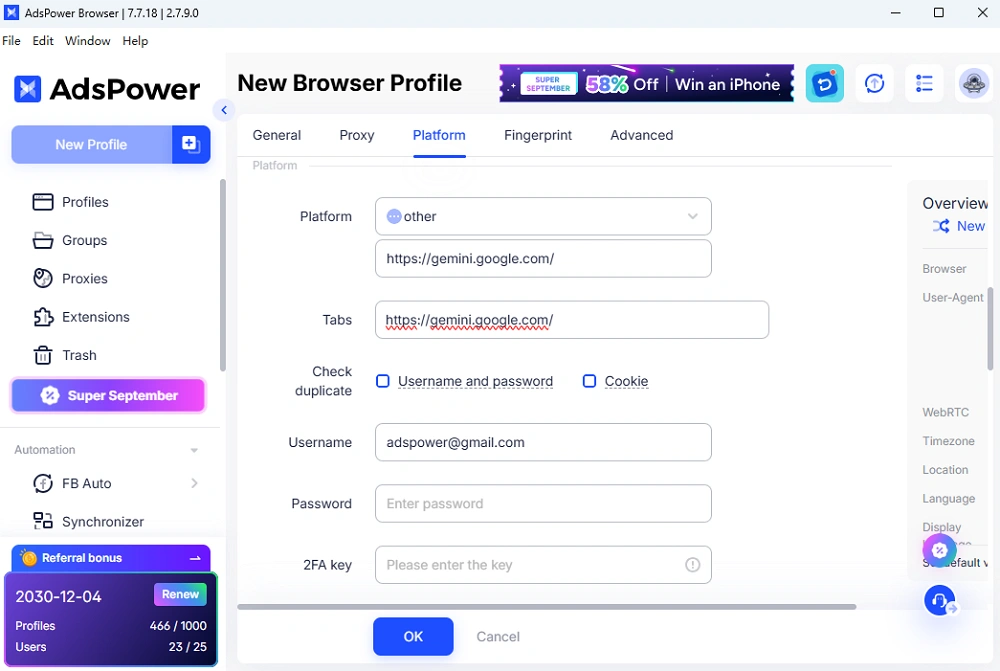Collapse the Automation section arrow

pos(194,450)
